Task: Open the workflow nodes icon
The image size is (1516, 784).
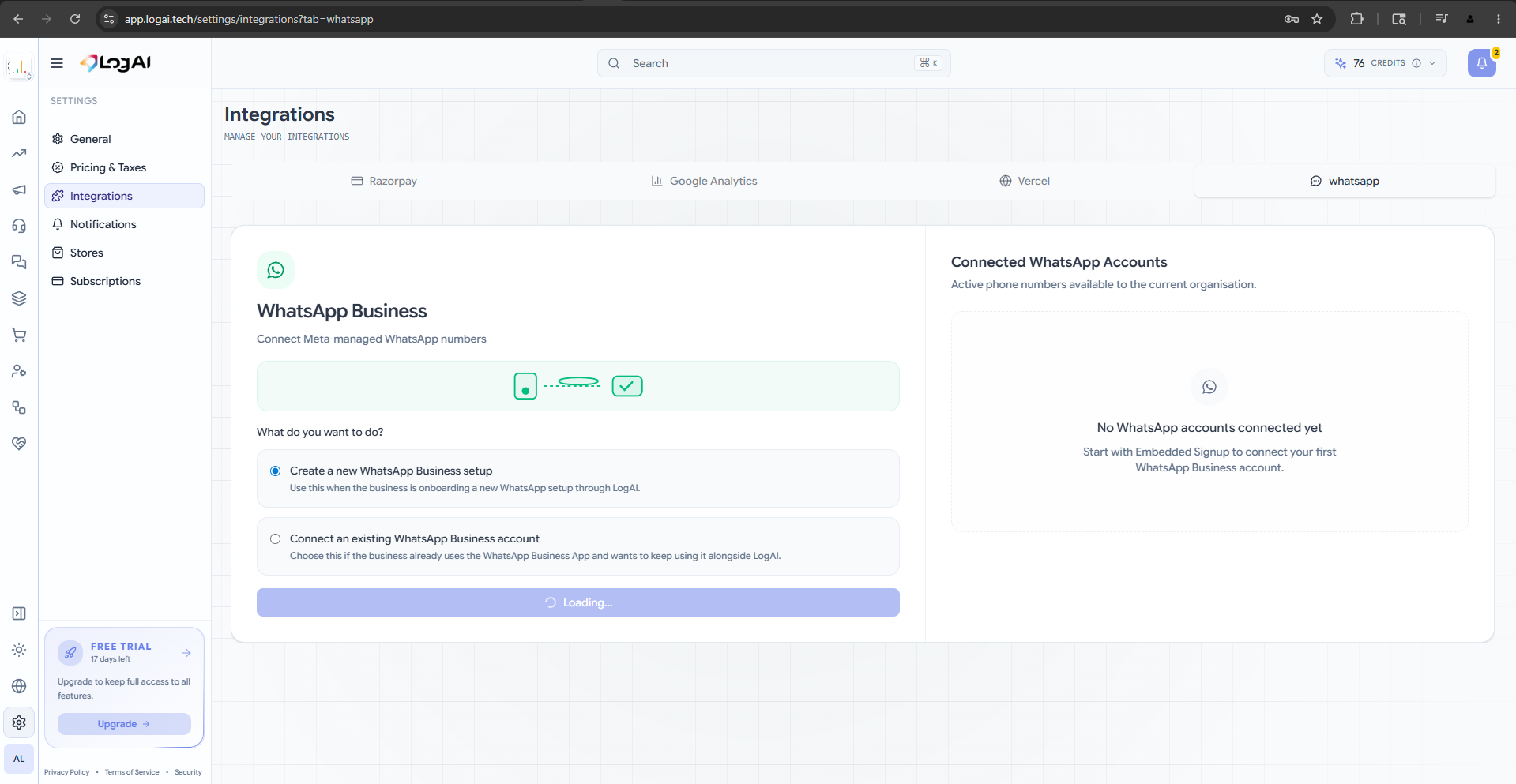Action: (x=19, y=407)
